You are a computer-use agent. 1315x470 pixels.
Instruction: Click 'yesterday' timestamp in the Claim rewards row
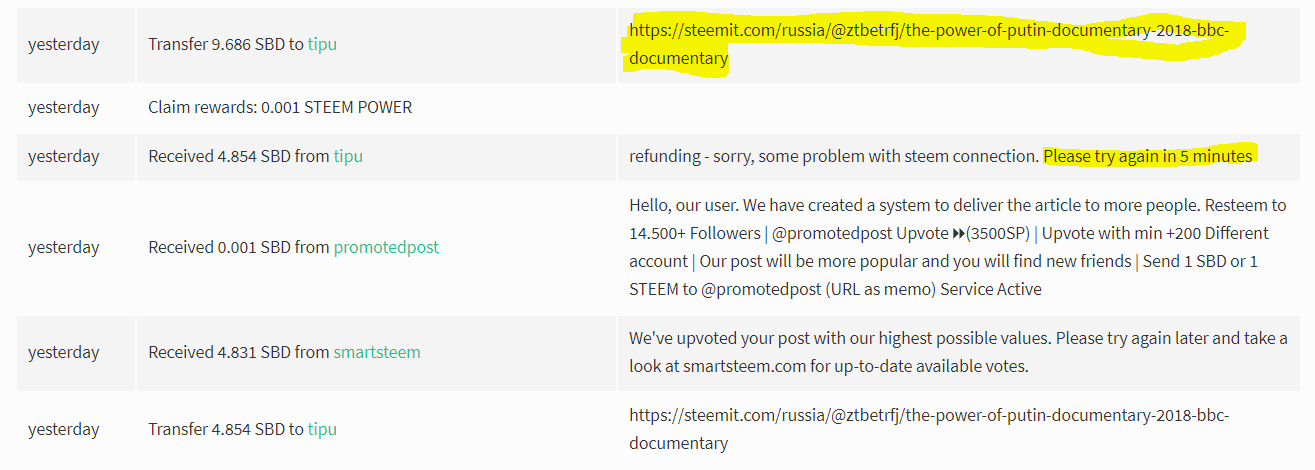(x=64, y=107)
